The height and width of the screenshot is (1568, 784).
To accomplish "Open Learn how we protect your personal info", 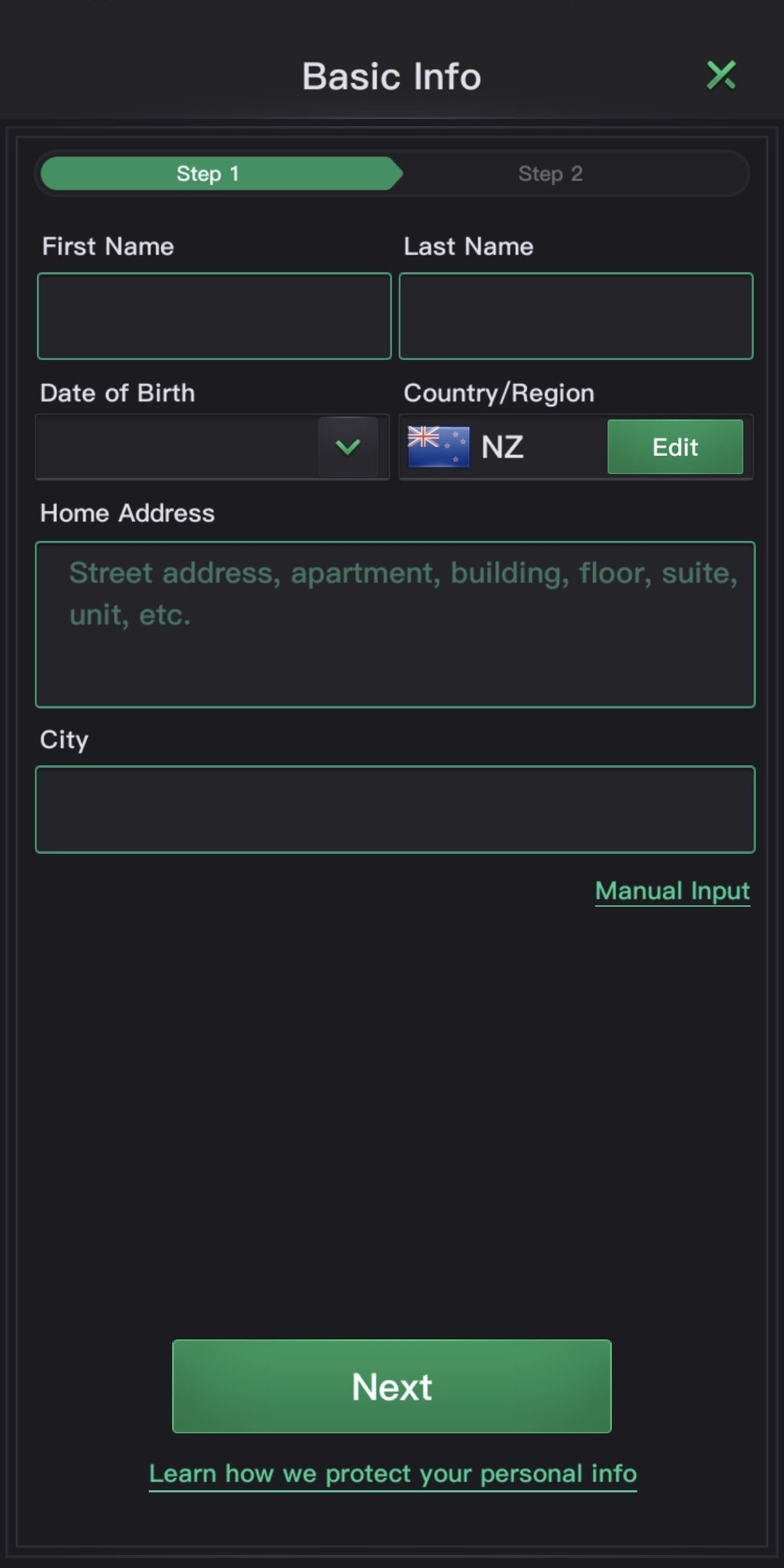I will 393,1474.
